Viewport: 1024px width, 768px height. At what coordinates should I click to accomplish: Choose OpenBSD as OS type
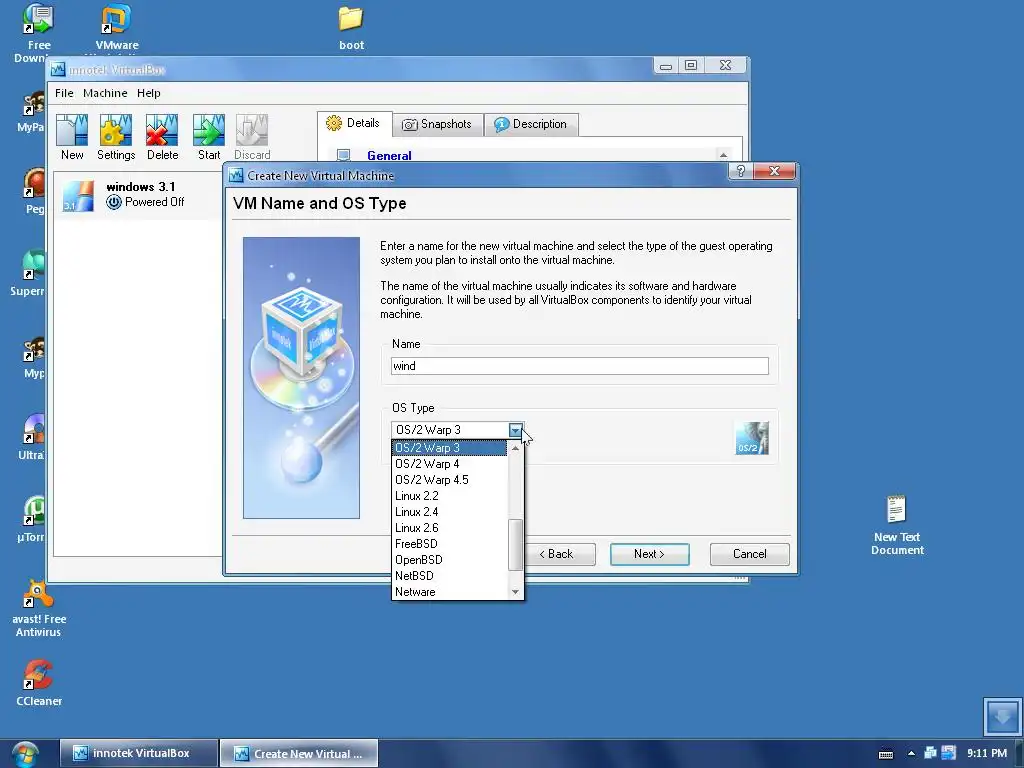tap(449, 560)
